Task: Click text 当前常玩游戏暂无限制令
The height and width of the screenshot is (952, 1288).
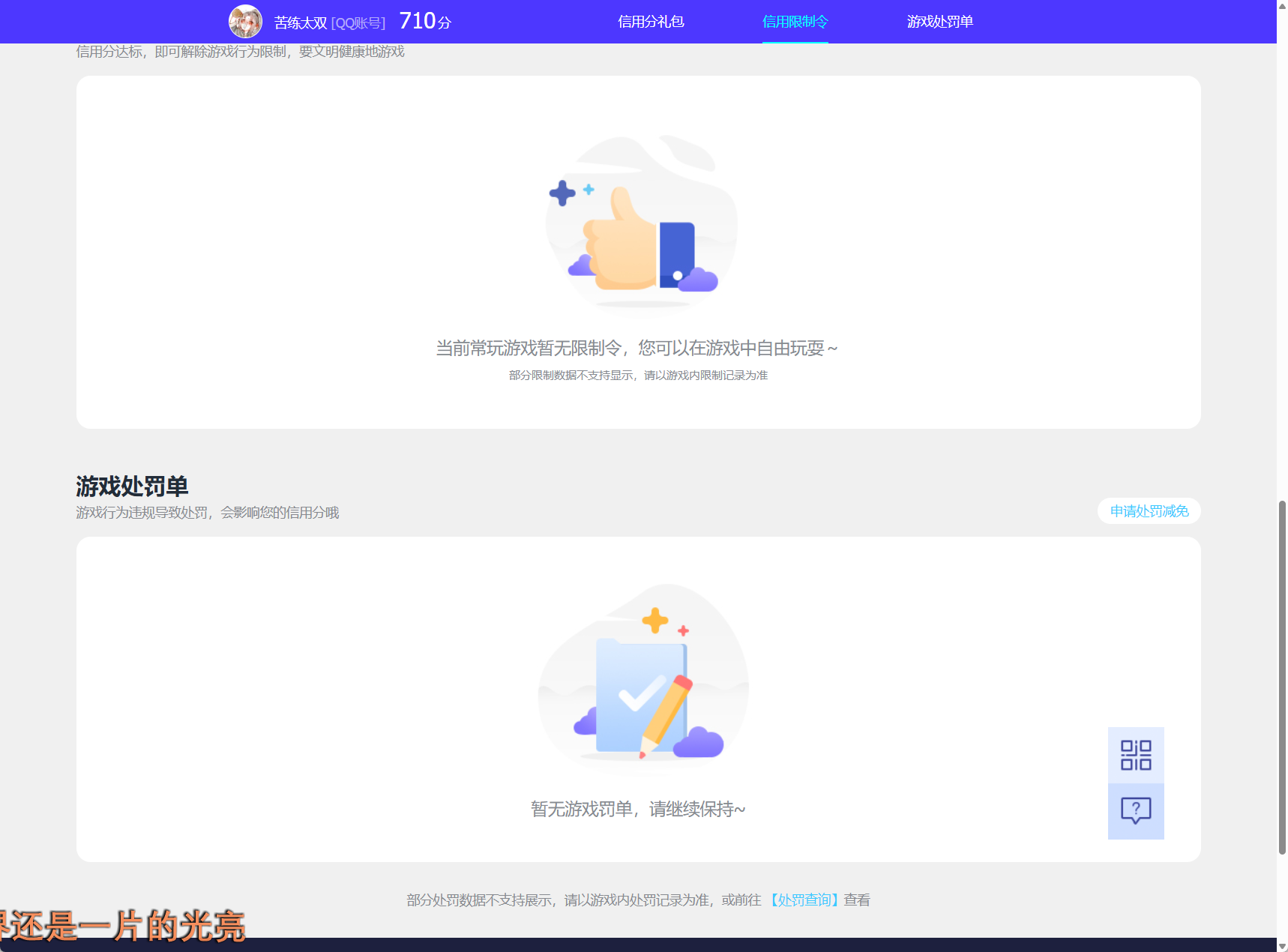Action: pyautogui.click(x=529, y=348)
